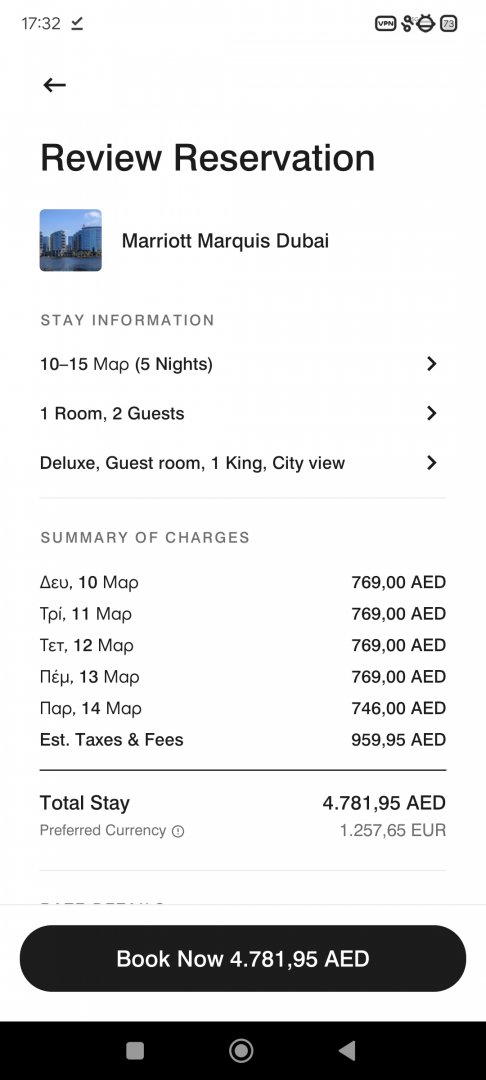Tap Android home circle icon
The width and height of the screenshot is (486, 1080).
pyautogui.click(x=241, y=1050)
